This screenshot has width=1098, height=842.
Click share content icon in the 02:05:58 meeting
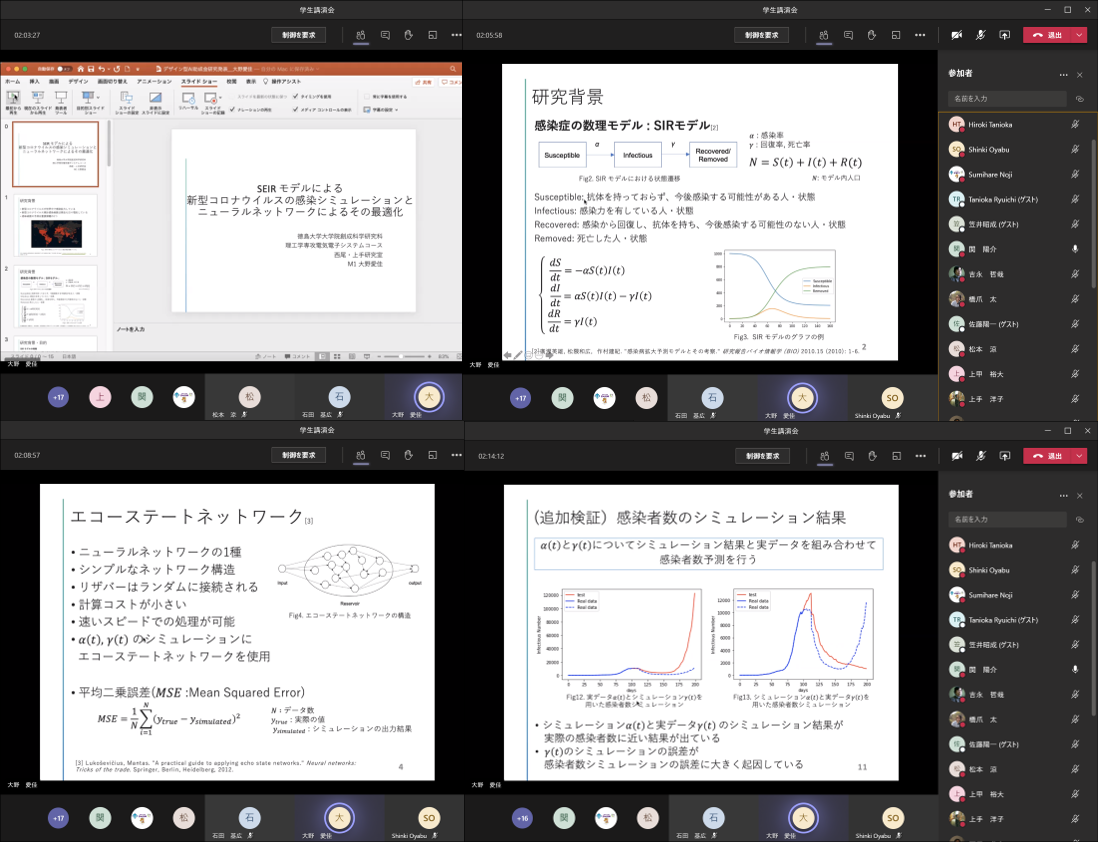point(1005,35)
